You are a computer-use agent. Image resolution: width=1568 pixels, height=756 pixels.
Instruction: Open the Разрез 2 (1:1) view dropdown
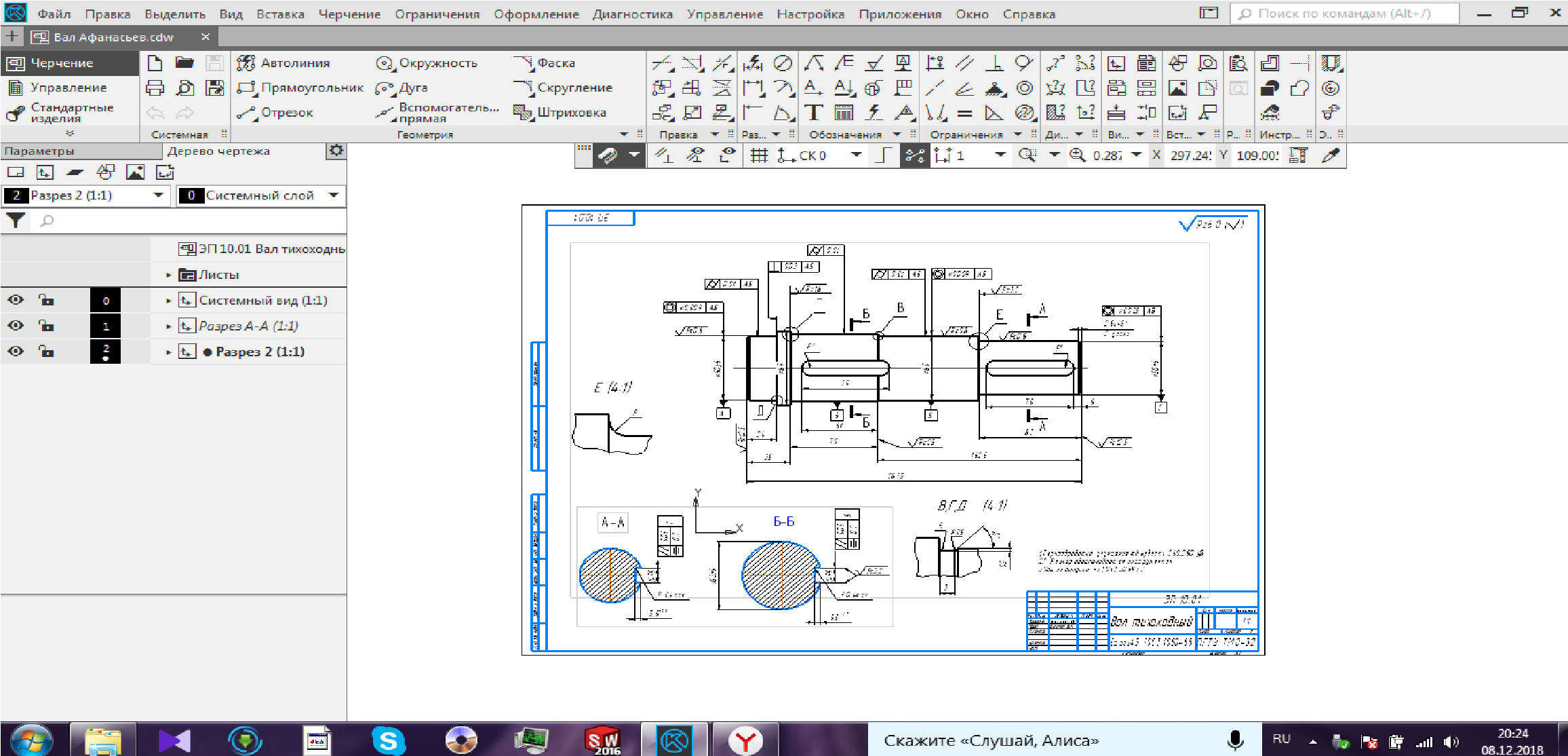(x=158, y=195)
